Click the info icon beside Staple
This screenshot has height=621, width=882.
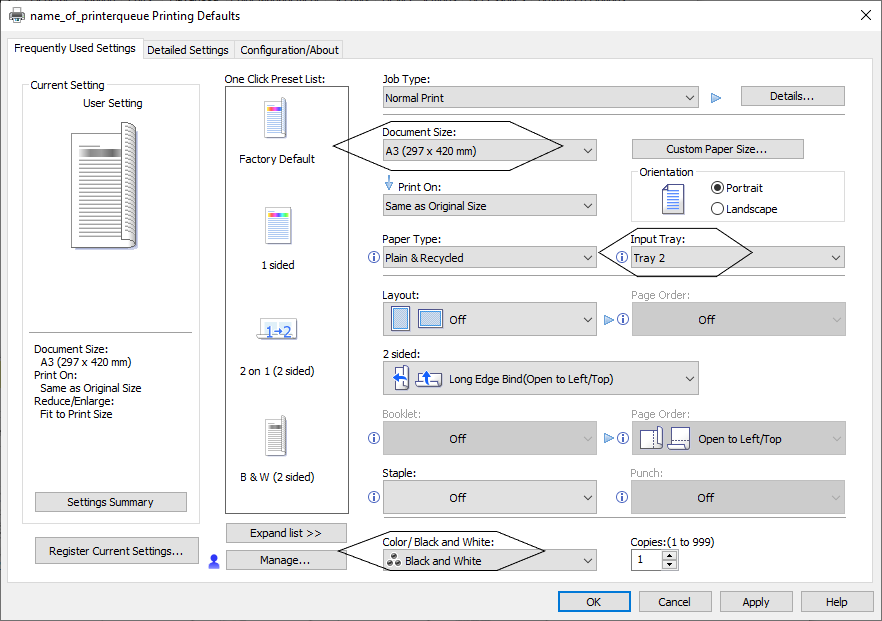(374, 497)
